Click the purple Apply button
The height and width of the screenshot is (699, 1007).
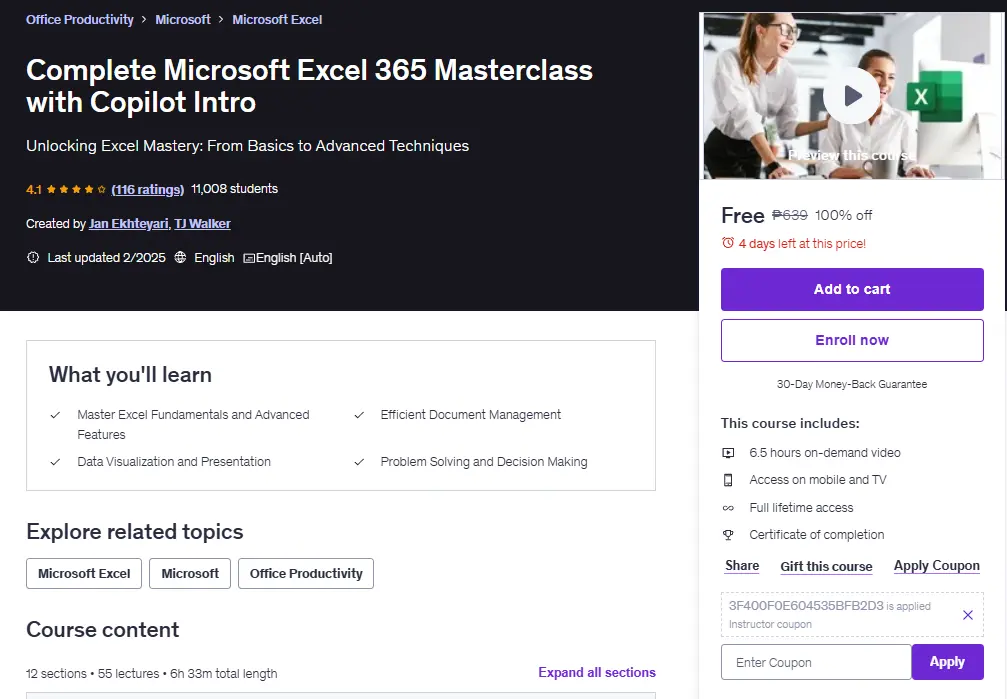[x=947, y=662]
